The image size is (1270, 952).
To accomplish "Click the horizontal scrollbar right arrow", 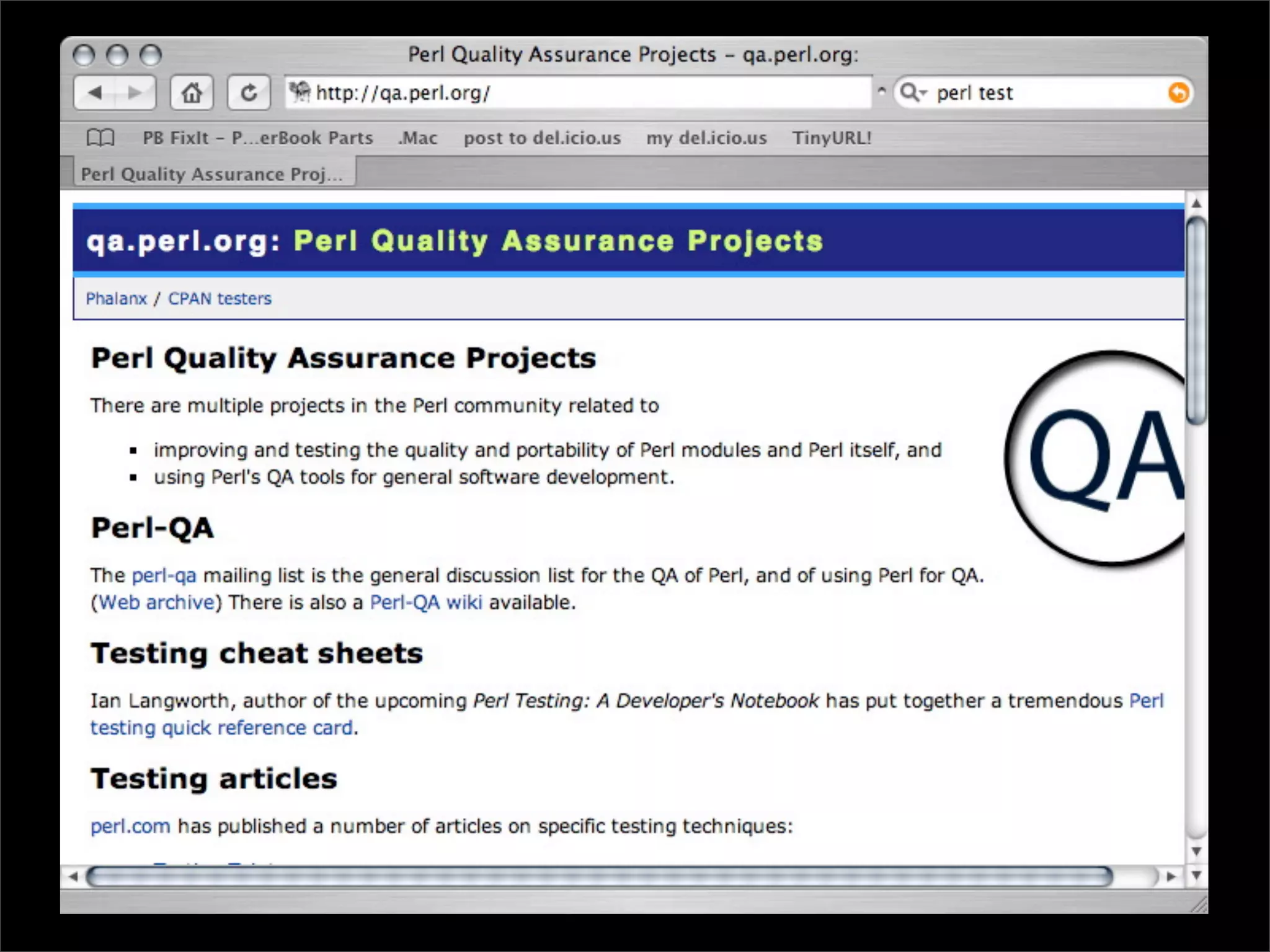I will [x=1171, y=876].
